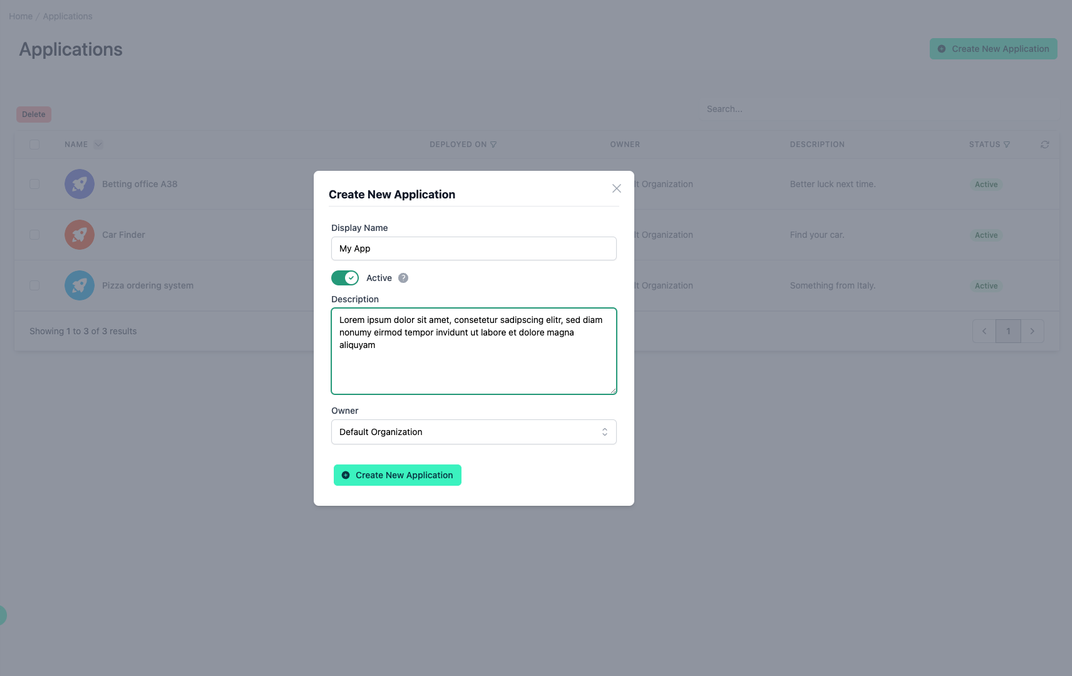Open the DEPLOYED ON filter icon
1072x676 pixels.
(x=493, y=144)
